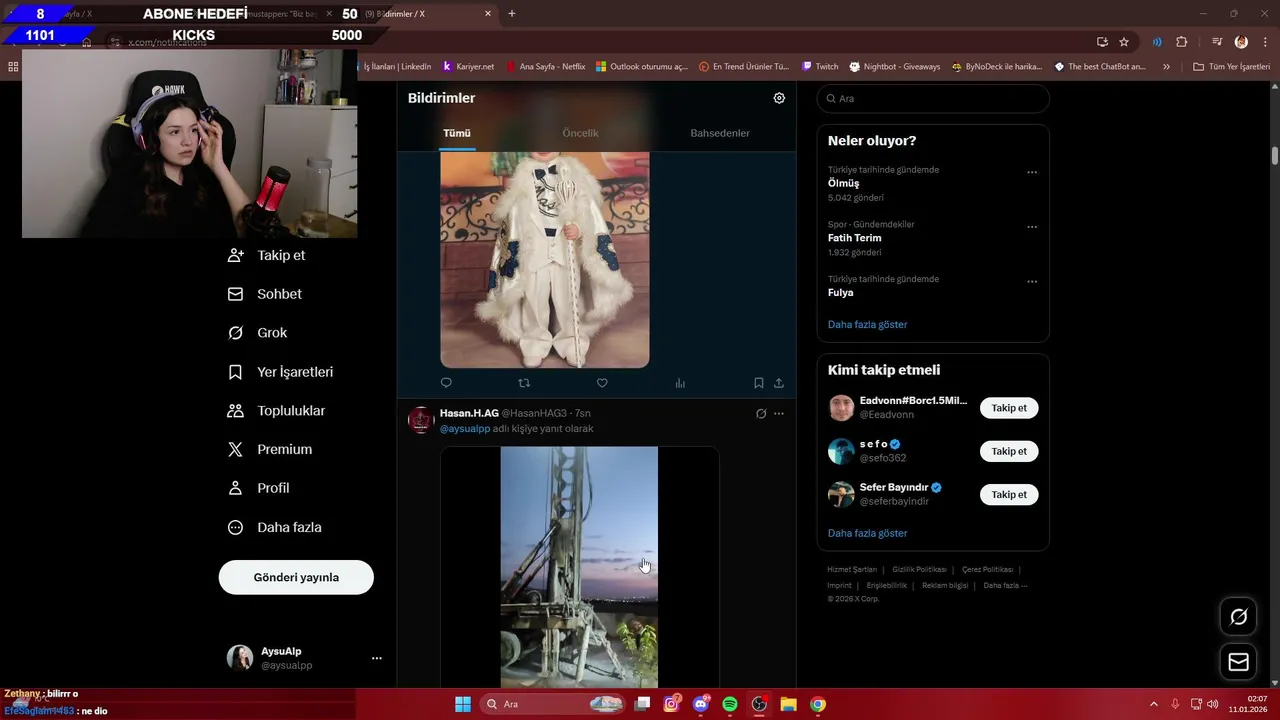This screenshot has height=720, width=1280.
Task: Click the repost icon under the photo post
Action: tap(524, 383)
